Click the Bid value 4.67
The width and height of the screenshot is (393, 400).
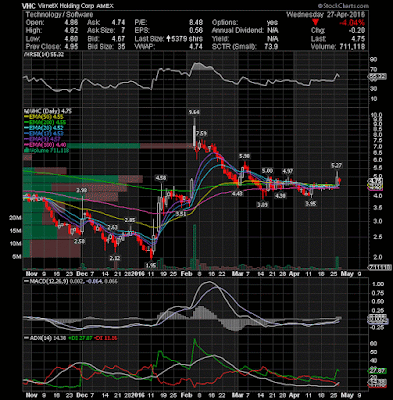[x=118, y=39]
